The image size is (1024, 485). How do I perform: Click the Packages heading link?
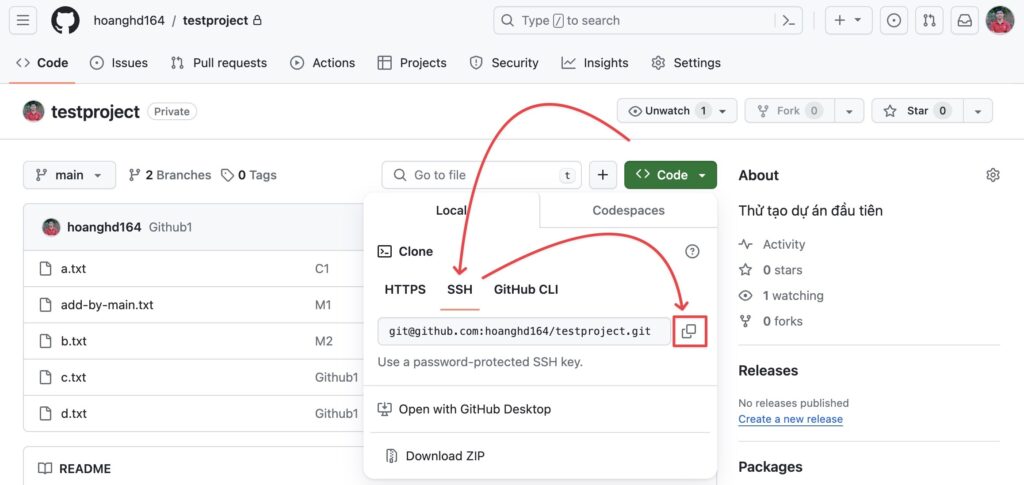(770, 467)
